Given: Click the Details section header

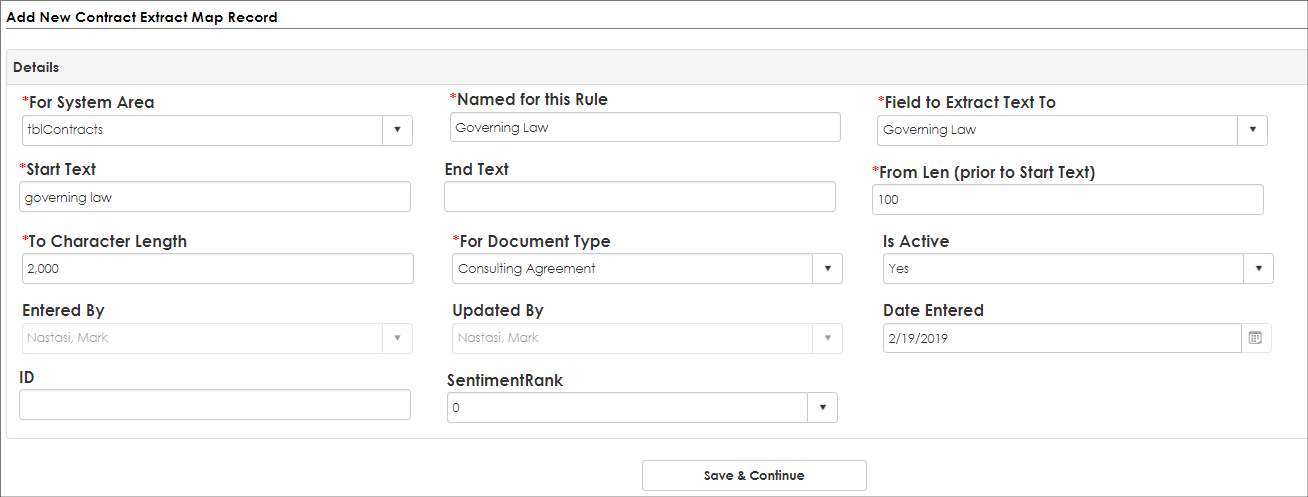Looking at the screenshot, I should click(654, 67).
